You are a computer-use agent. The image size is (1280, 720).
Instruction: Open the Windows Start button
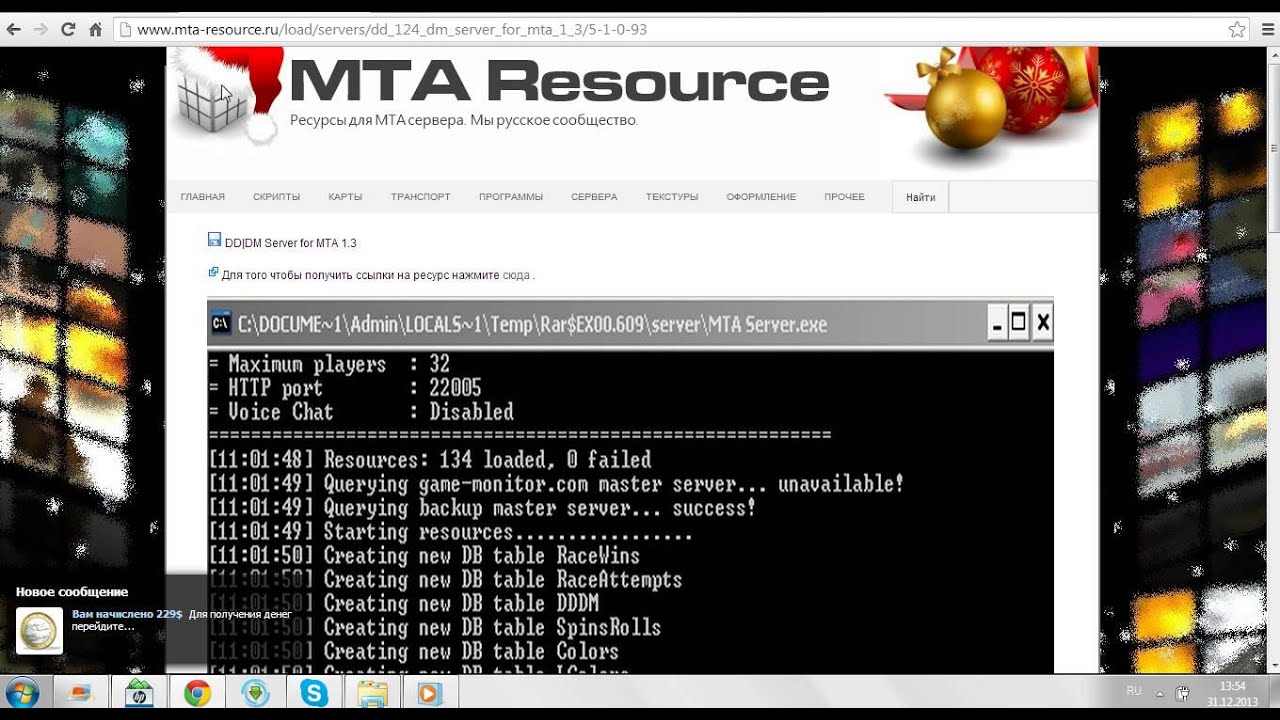[x=22, y=693]
